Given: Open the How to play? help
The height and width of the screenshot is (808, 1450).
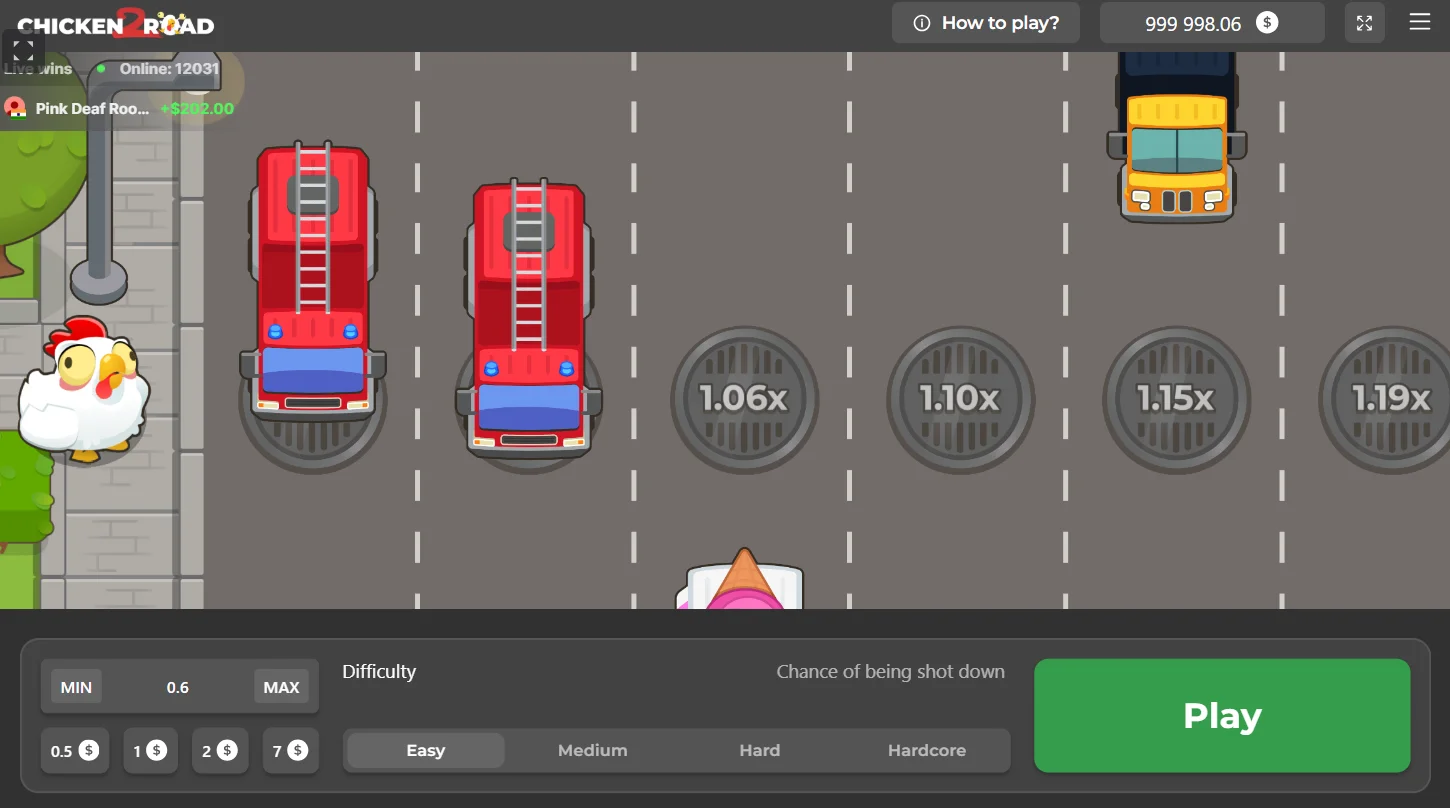Looking at the screenshot, I should click(986, 23).
